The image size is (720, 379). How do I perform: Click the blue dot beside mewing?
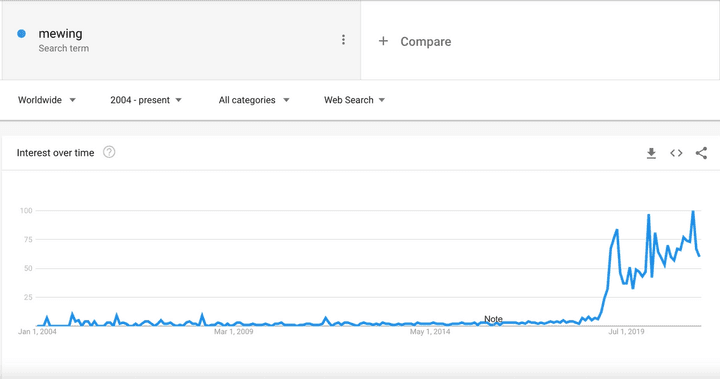pyautogui.click(x=21, y=34)
